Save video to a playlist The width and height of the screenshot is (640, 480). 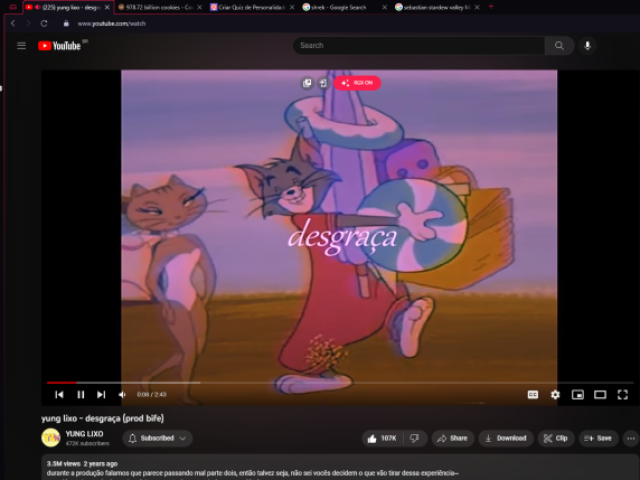(x=598, y=438)
